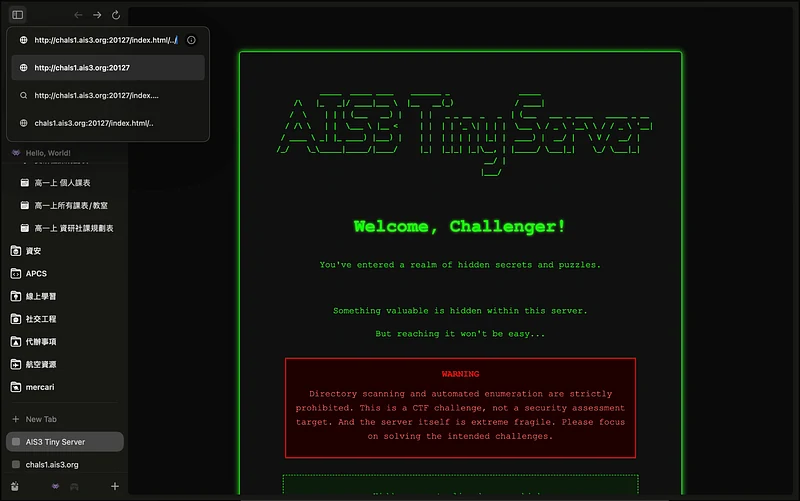Click the site info icon in URL bar
The height and width of the screenshot is (501, 800).
pyautogui.click(x=191, y=40)
